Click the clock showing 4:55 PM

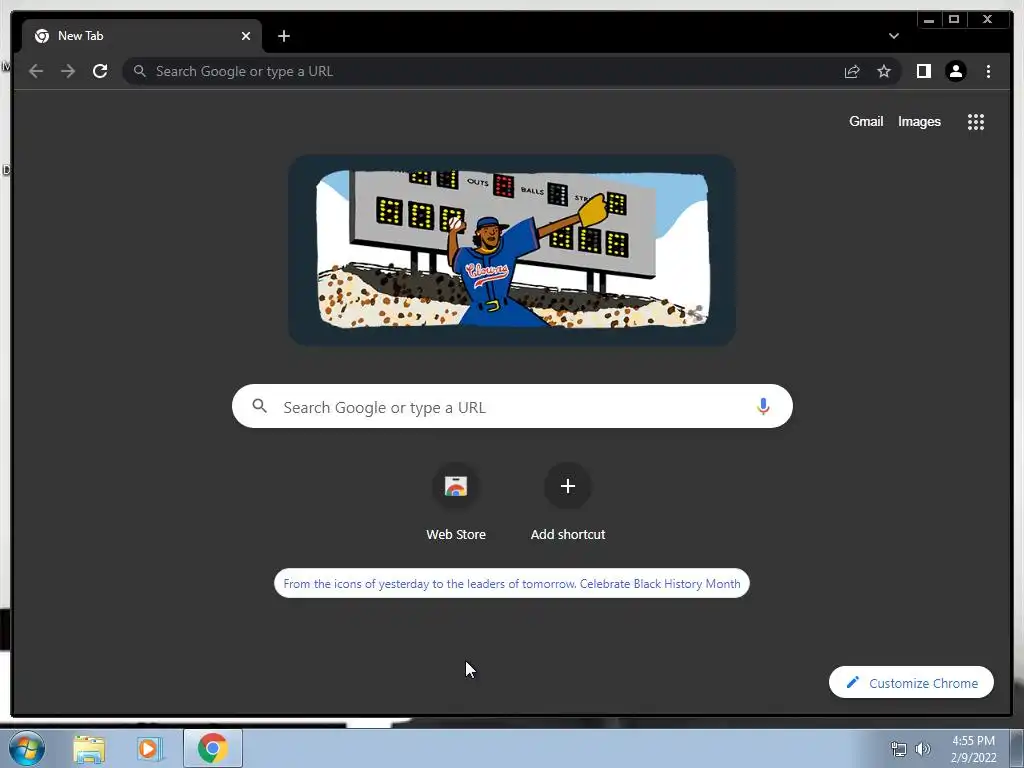point(973,741)
